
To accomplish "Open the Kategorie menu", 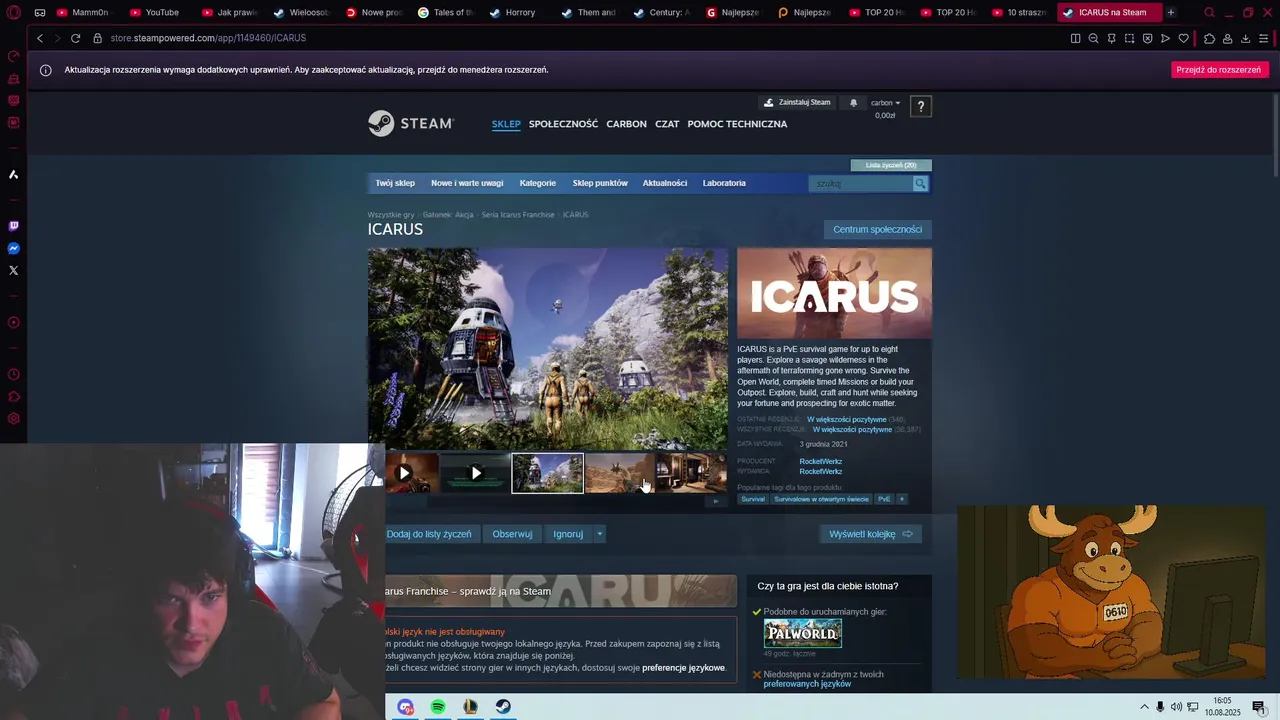I will click(538, 183).
